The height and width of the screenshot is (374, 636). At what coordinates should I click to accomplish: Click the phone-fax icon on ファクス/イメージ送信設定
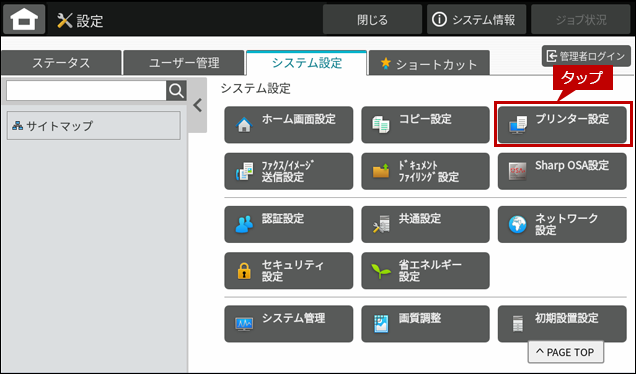pos(244,171)
